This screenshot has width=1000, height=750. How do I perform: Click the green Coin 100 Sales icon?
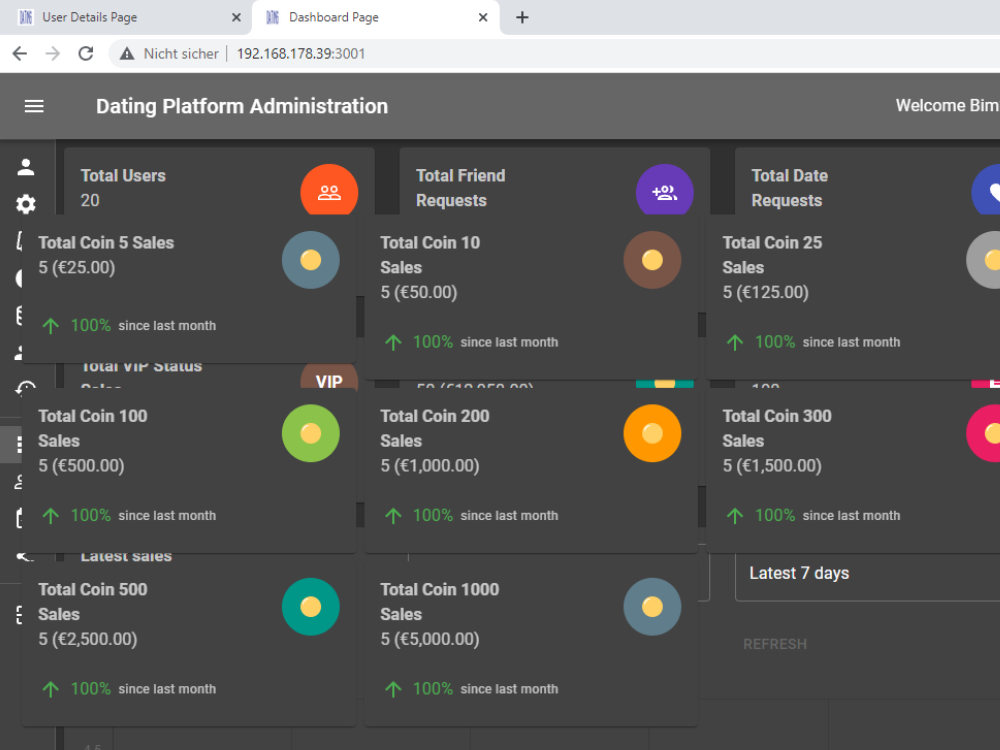(311, 433)
